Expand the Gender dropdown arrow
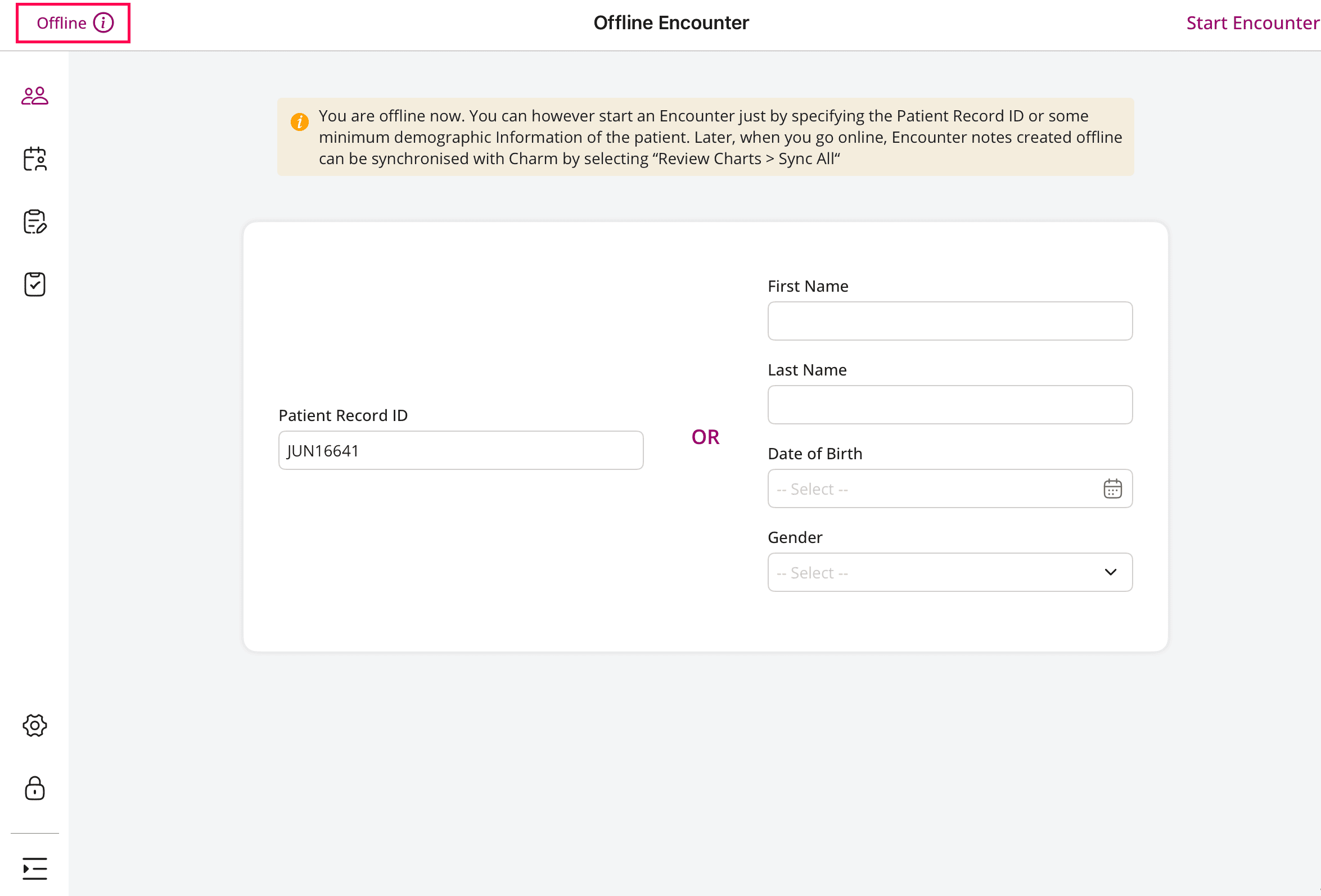Screen dimensions: 1321x896 [x=1110, y=572]
